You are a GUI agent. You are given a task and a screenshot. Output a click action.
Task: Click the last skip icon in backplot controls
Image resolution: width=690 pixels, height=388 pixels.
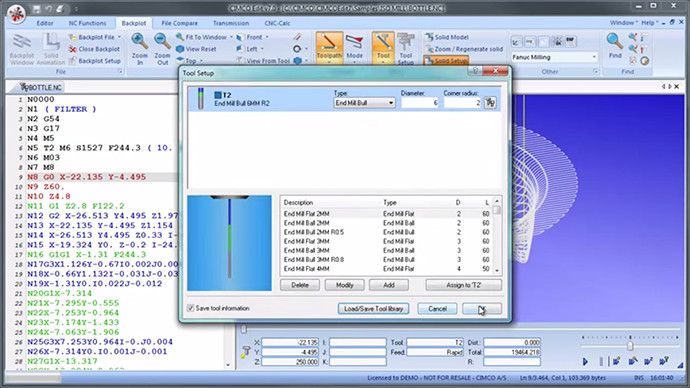[664, 362]
